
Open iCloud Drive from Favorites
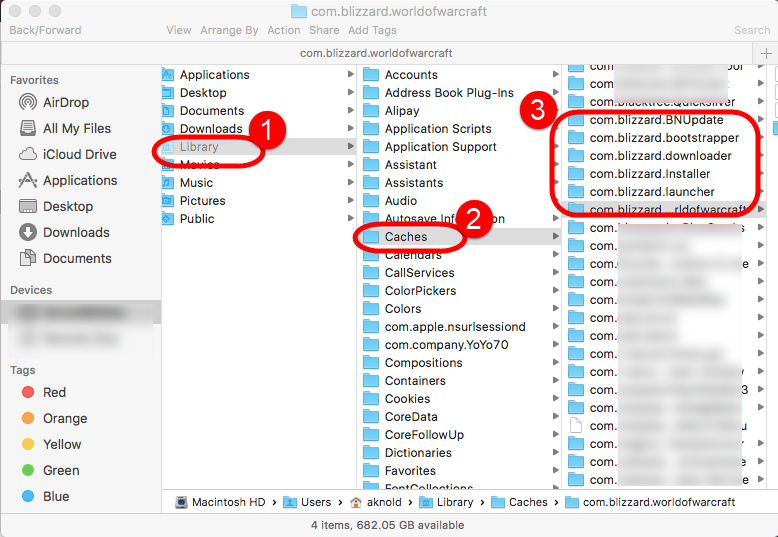67,154
